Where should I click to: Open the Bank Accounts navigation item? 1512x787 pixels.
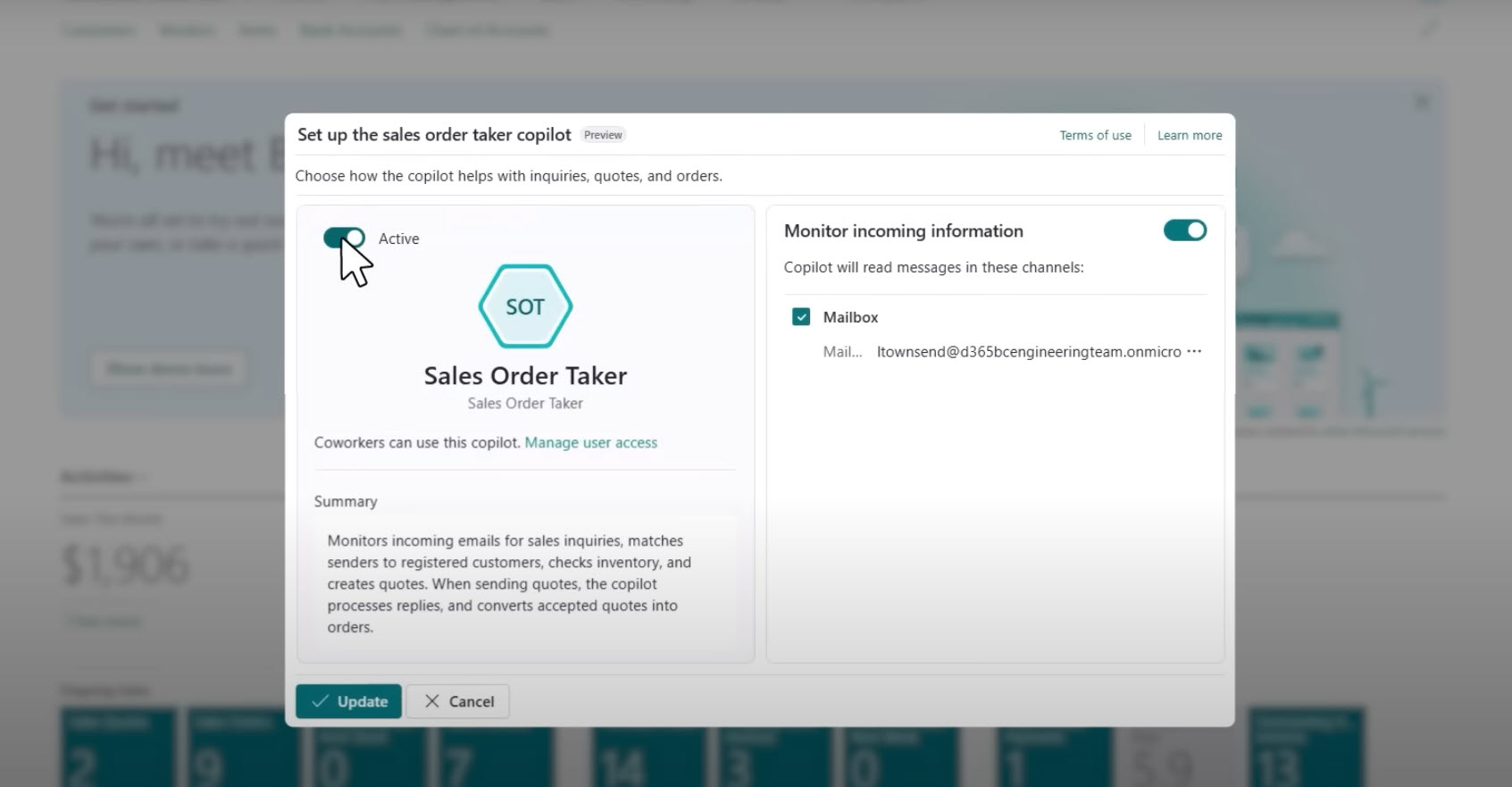point(349,30)
